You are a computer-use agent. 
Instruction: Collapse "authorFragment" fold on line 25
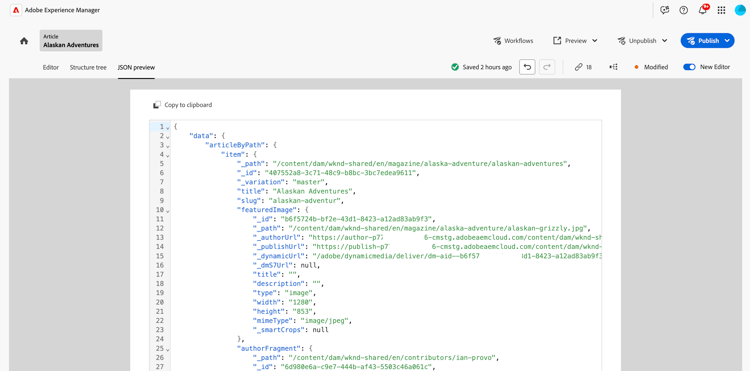click(168, 349)
